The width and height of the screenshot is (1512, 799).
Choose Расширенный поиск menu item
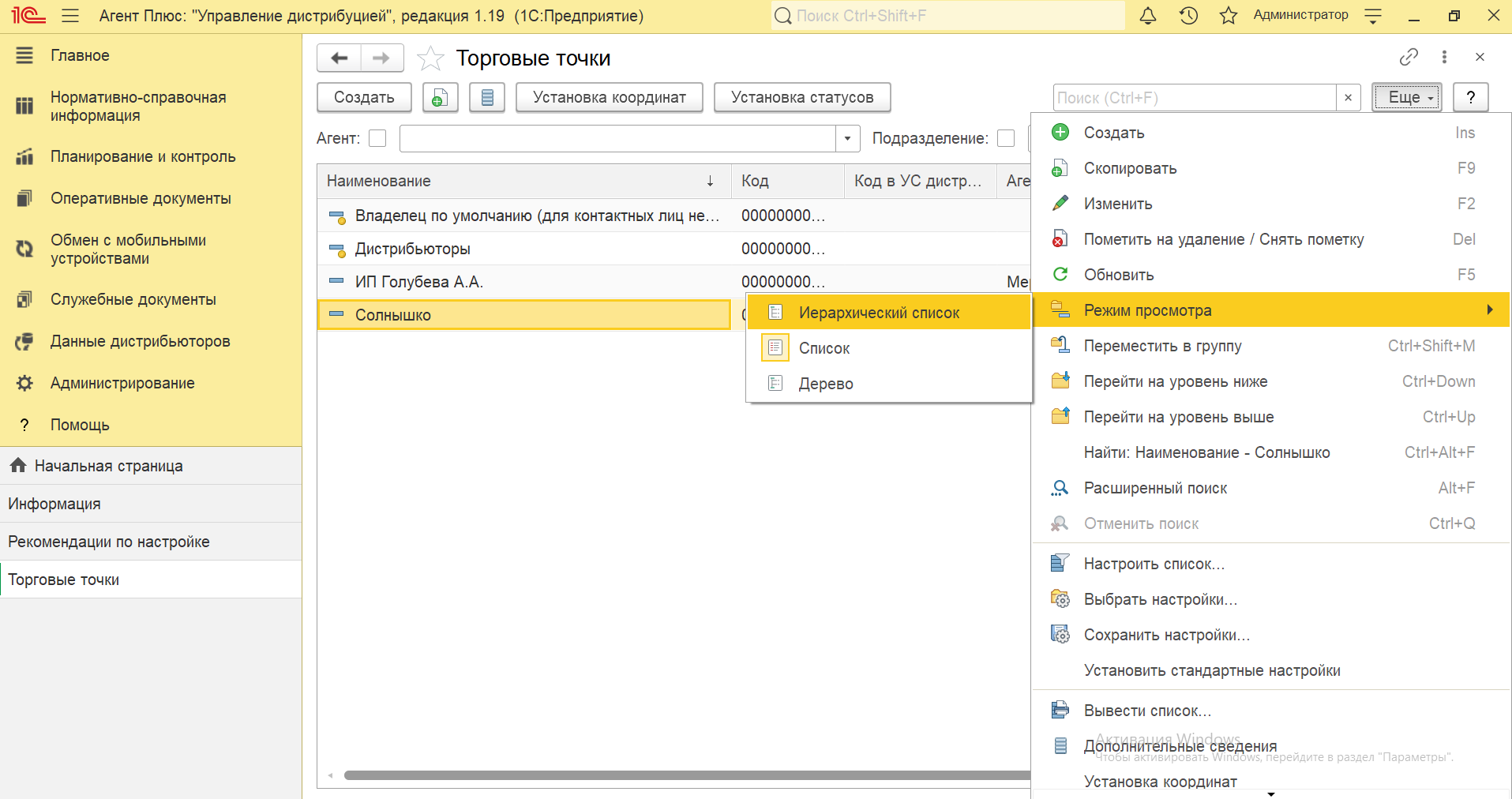(x=1271, y=488)
